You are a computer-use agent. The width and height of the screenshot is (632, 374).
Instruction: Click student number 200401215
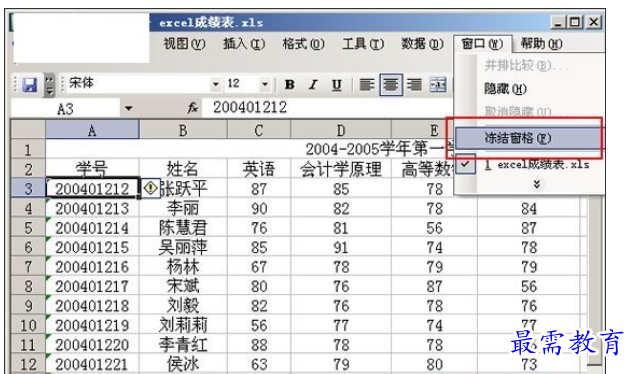click(x=92, y=247)
